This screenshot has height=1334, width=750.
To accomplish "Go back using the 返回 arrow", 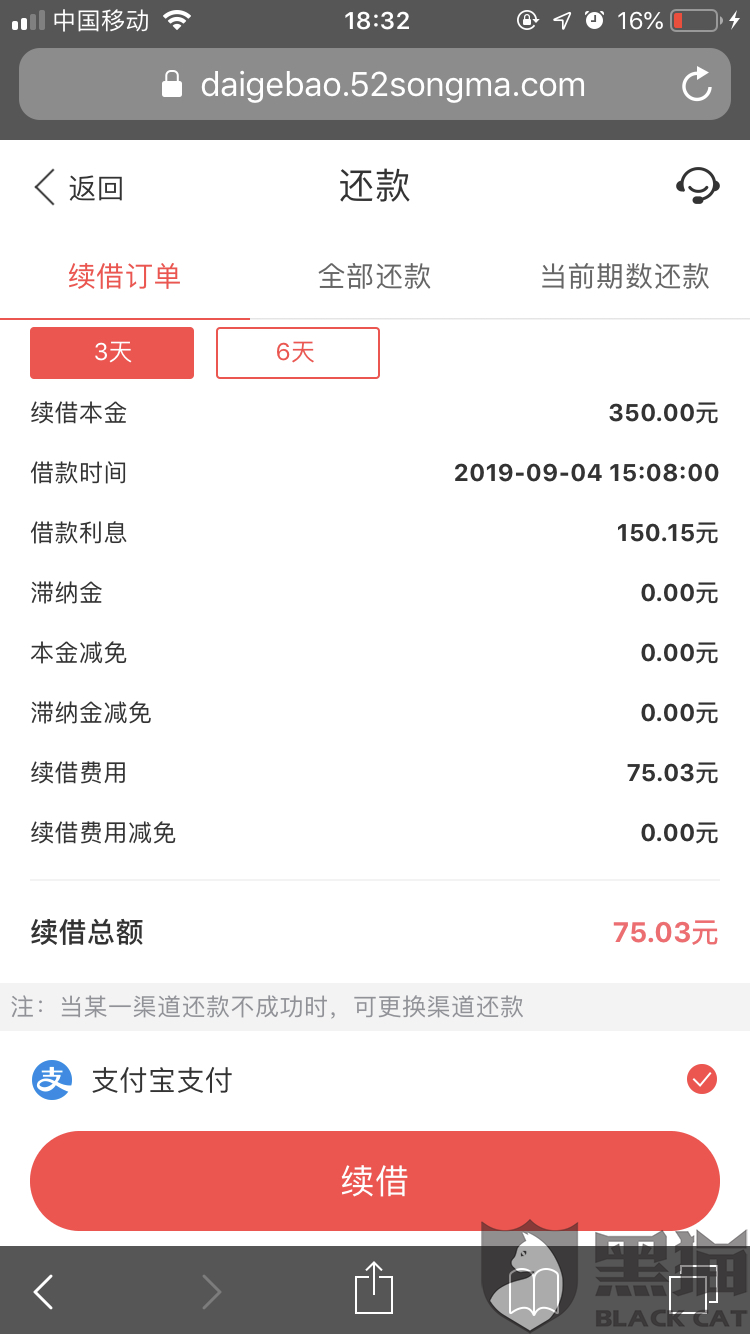I will pyautogui.click(x=78, y=188).
